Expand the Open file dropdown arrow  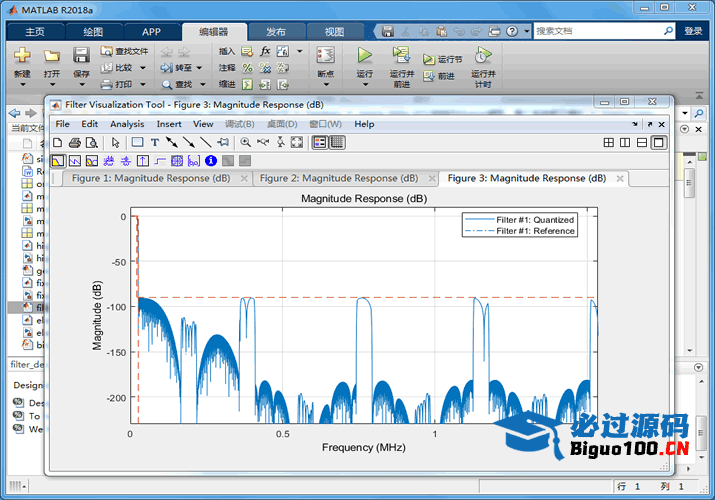[52, 84]
